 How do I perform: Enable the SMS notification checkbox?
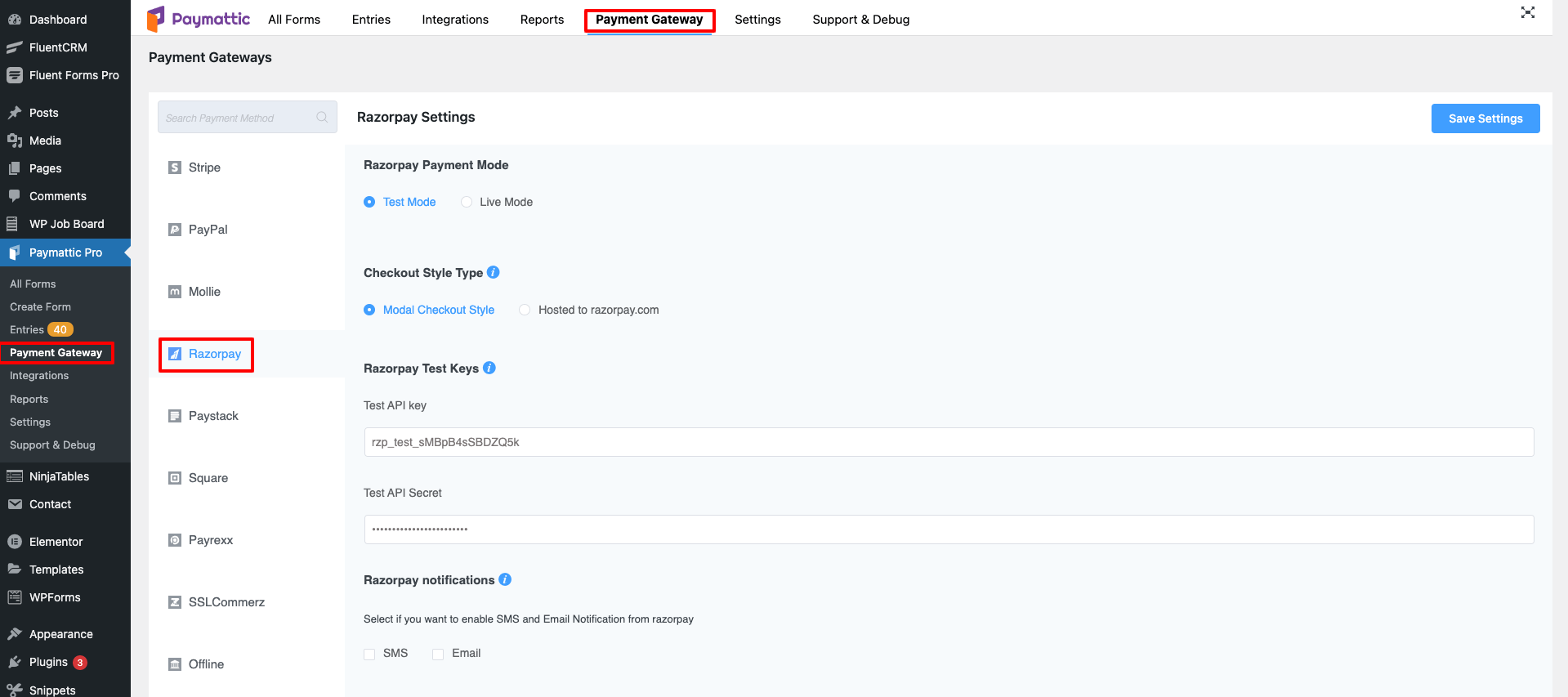(x=369, y=654)
